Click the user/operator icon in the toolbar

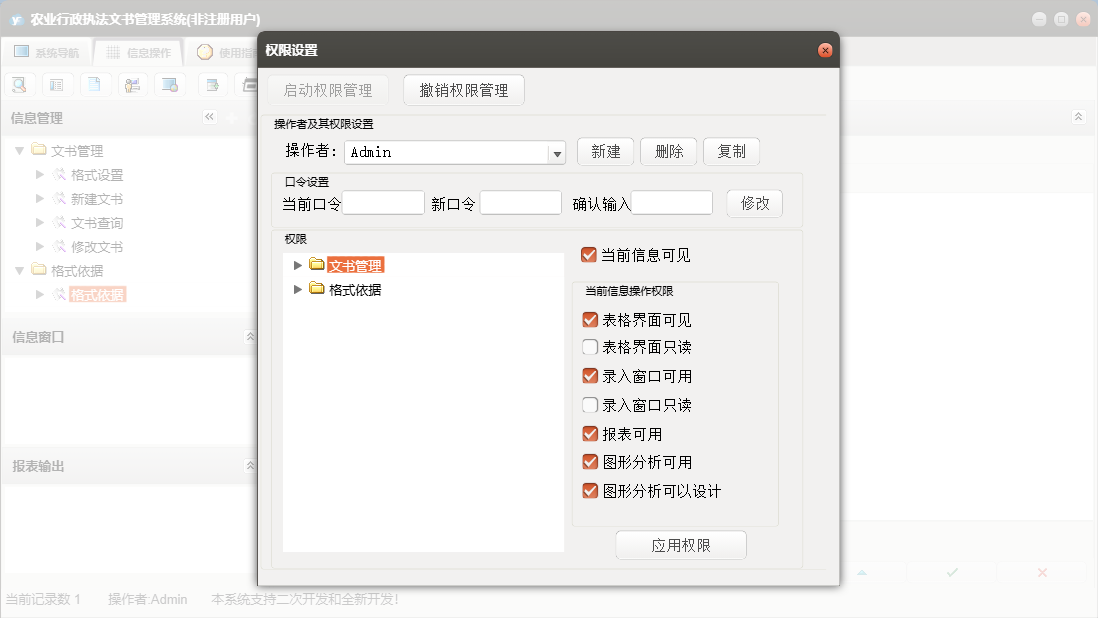coord(132,84)
